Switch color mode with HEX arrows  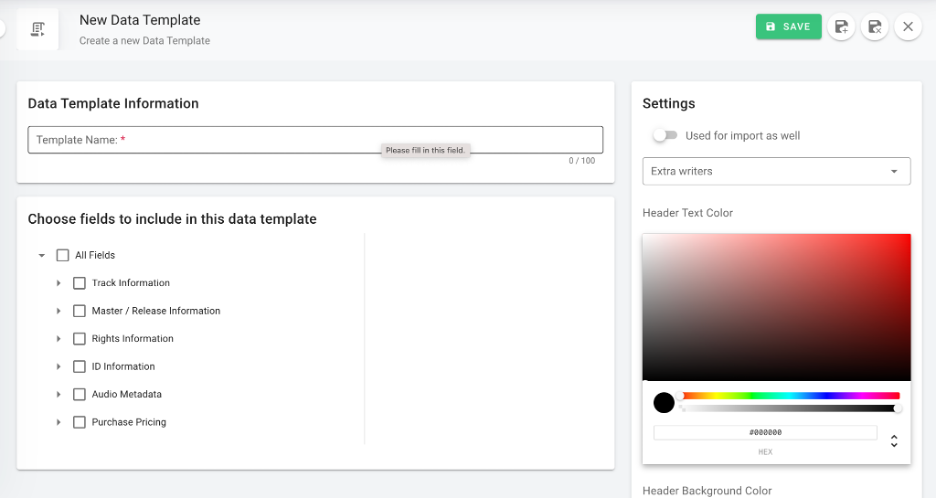[894, 441]
